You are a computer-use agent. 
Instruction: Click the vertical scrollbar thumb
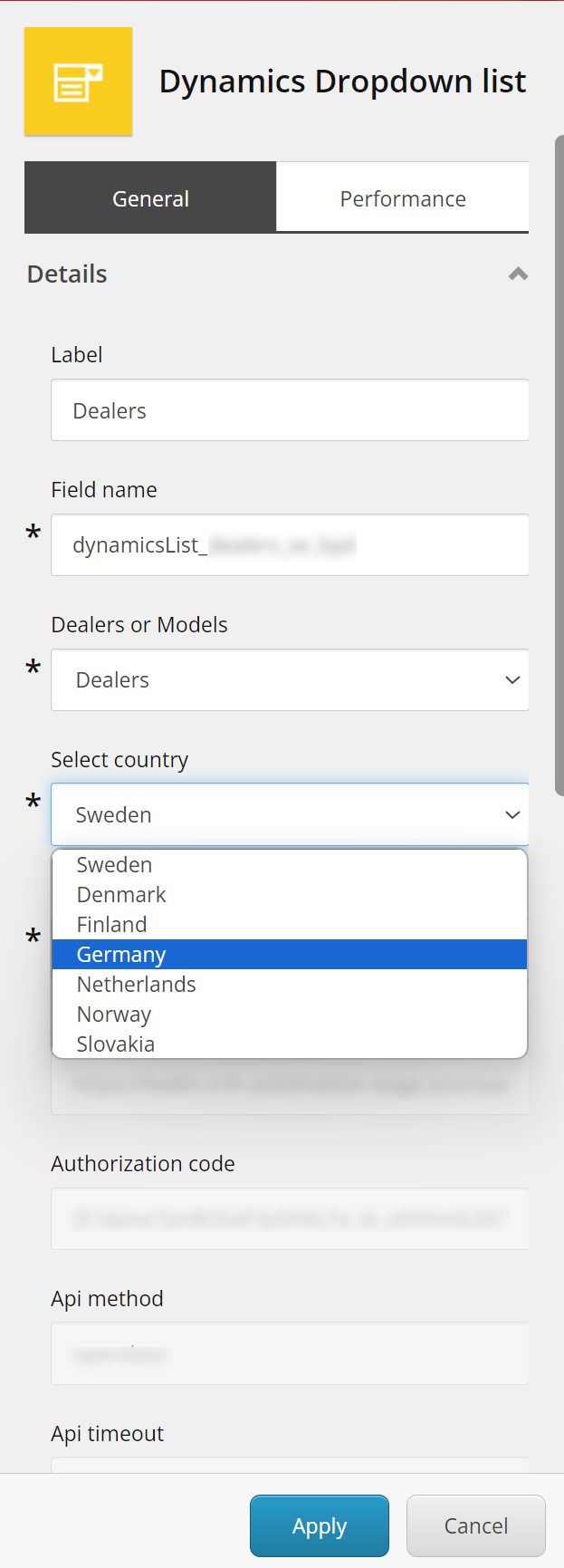[559, 466]
